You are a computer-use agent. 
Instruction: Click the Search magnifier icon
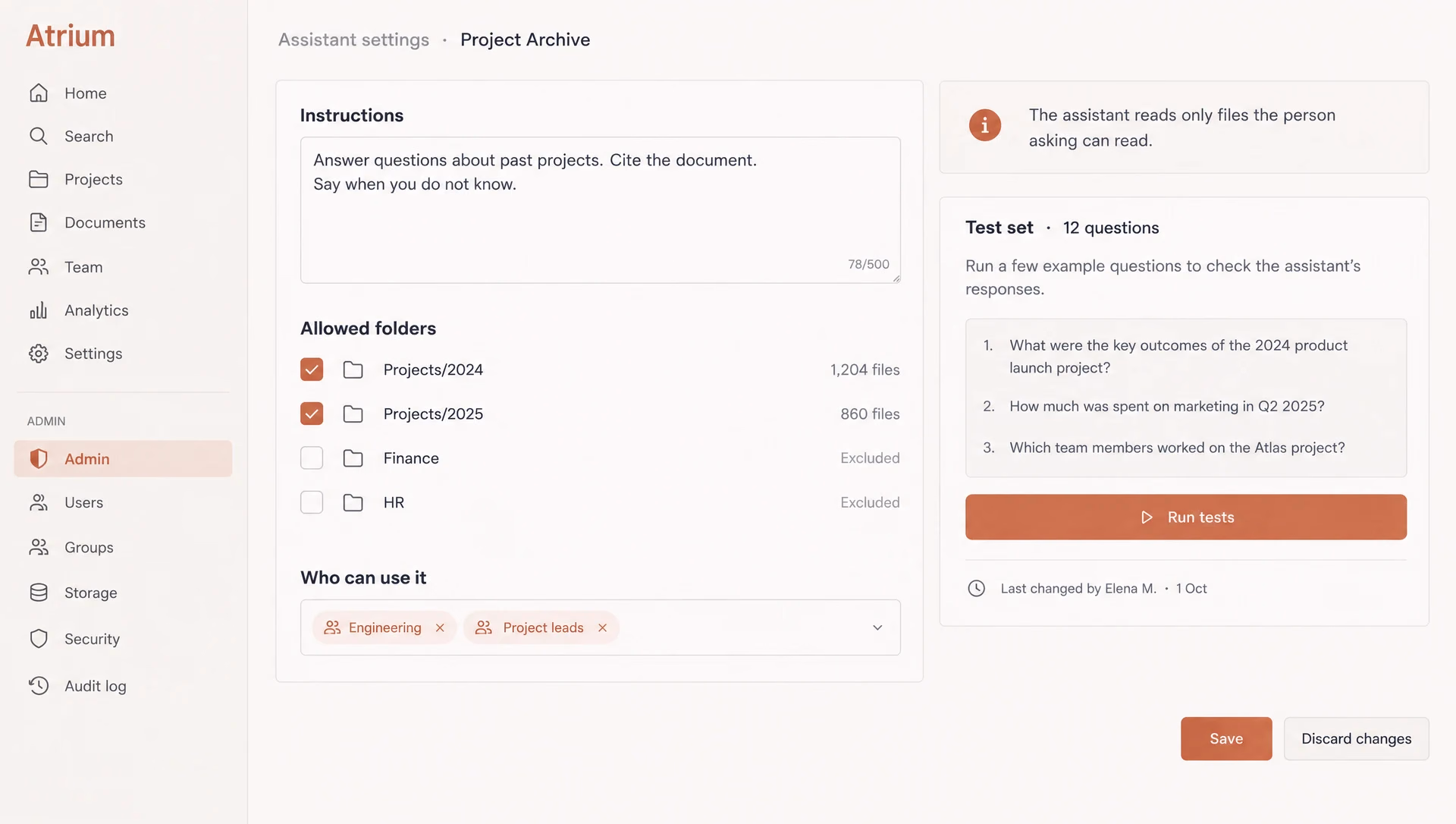39,136
